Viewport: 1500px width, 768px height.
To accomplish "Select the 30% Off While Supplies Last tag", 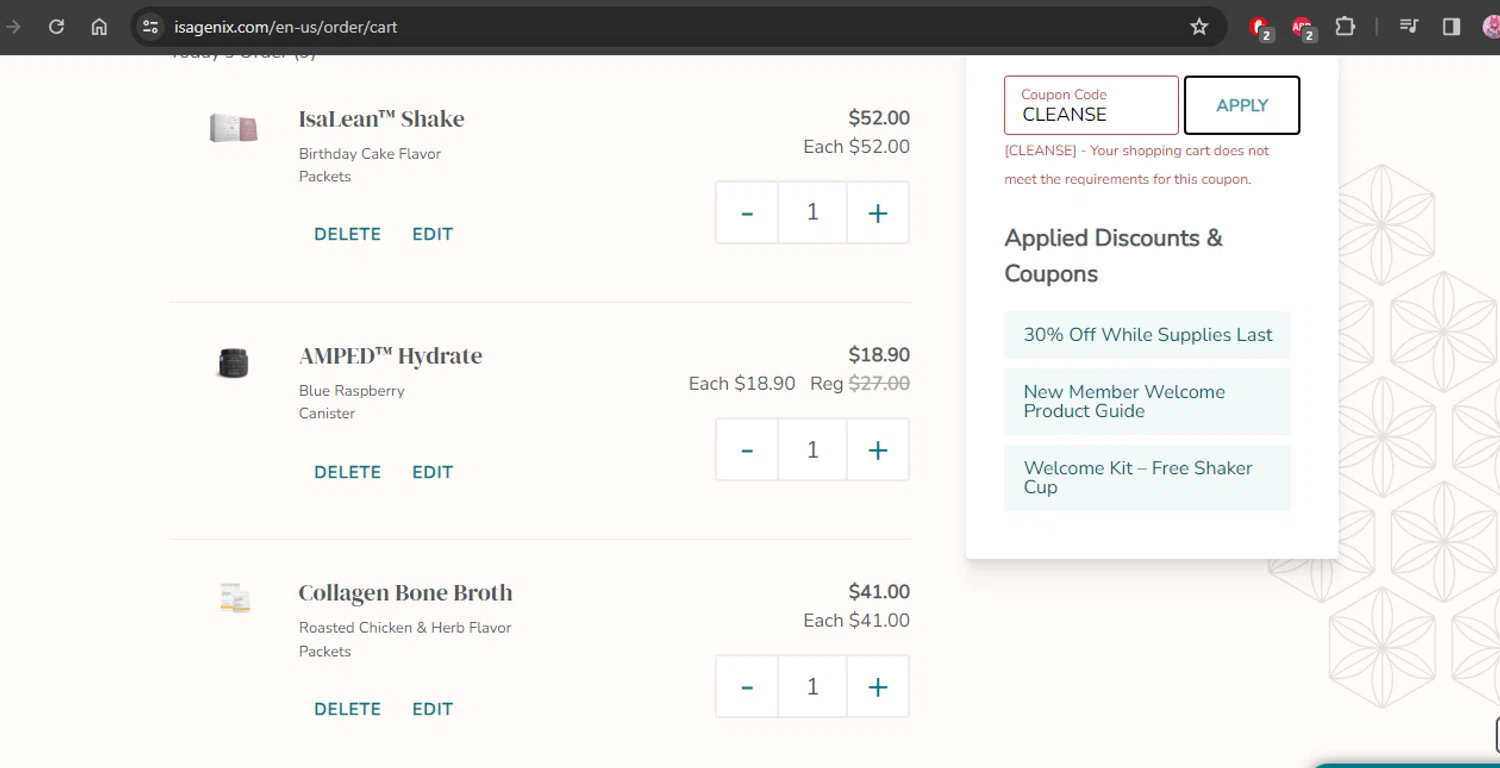I will [1147, 335].
